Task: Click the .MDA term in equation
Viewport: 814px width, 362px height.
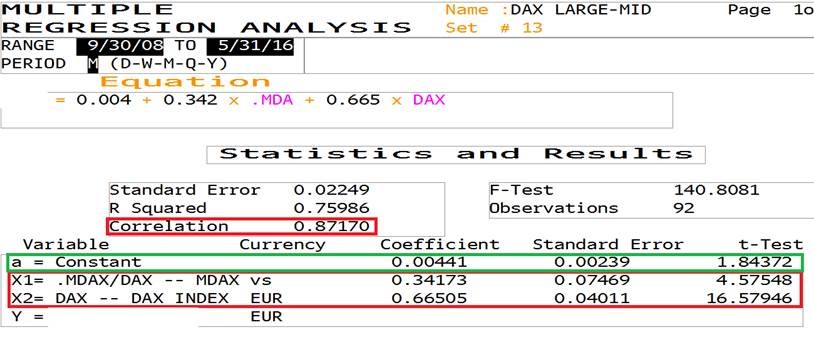Action: pos(272,100)
